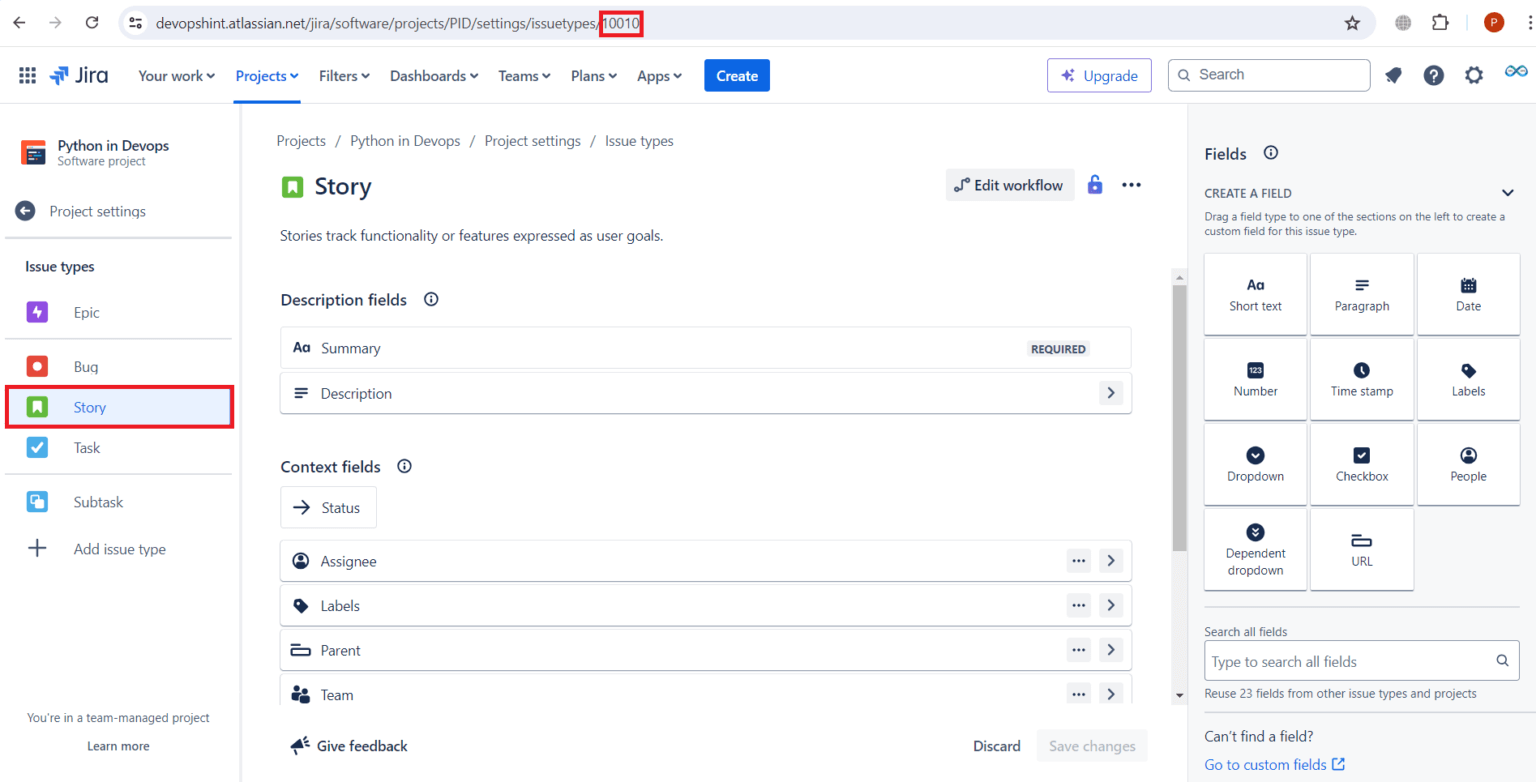Pick the Dropdown field type tile
1536x782 pixels.
tap(1255, 465)
